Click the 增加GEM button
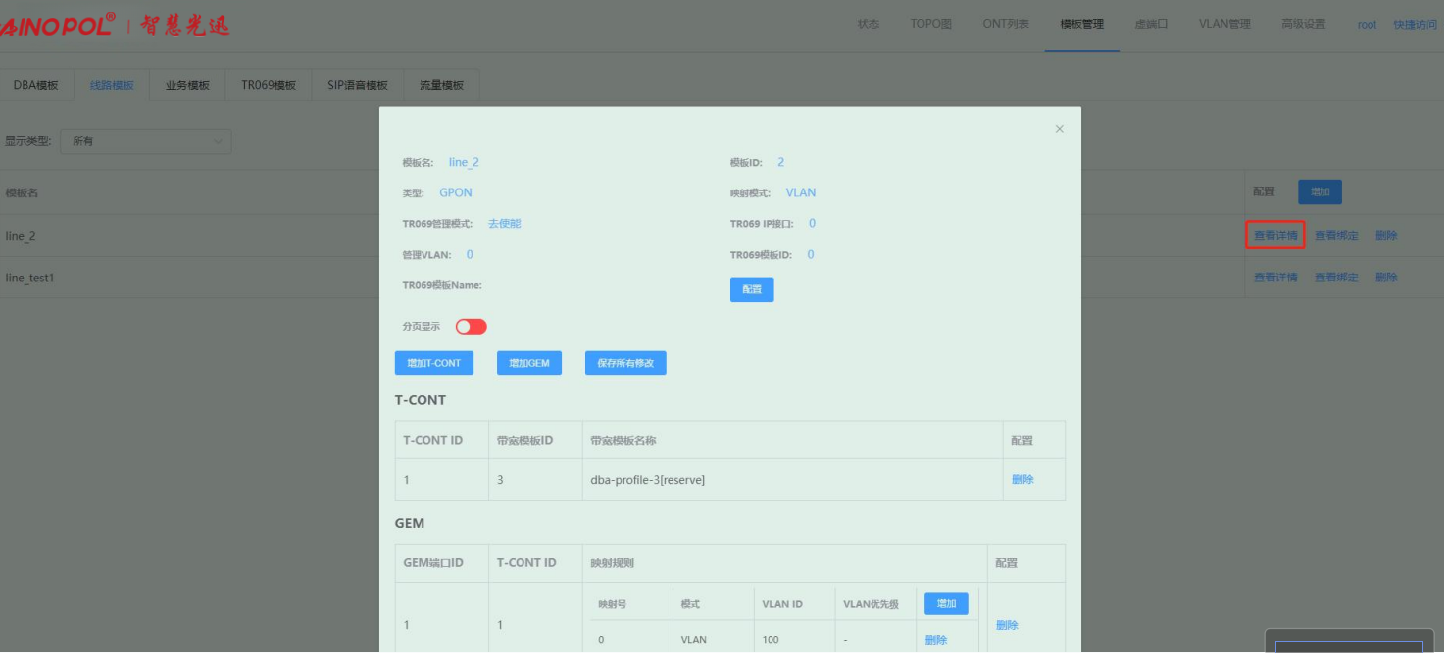 click(x=529, y=363)
